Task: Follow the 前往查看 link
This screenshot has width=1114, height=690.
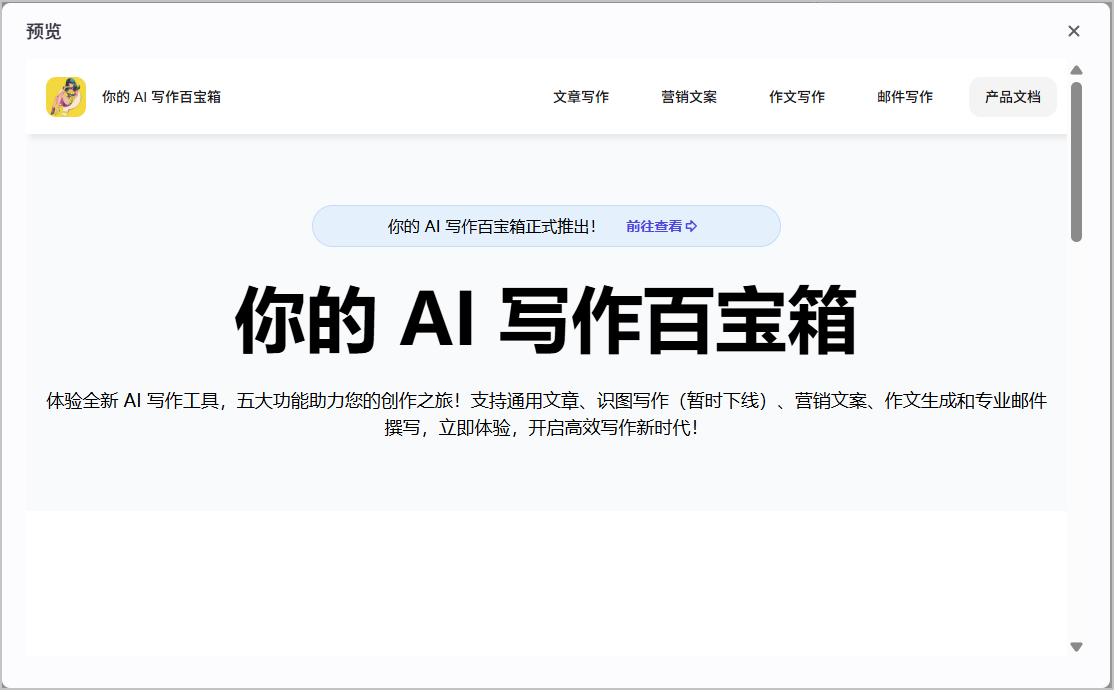Action: point(654,226)
